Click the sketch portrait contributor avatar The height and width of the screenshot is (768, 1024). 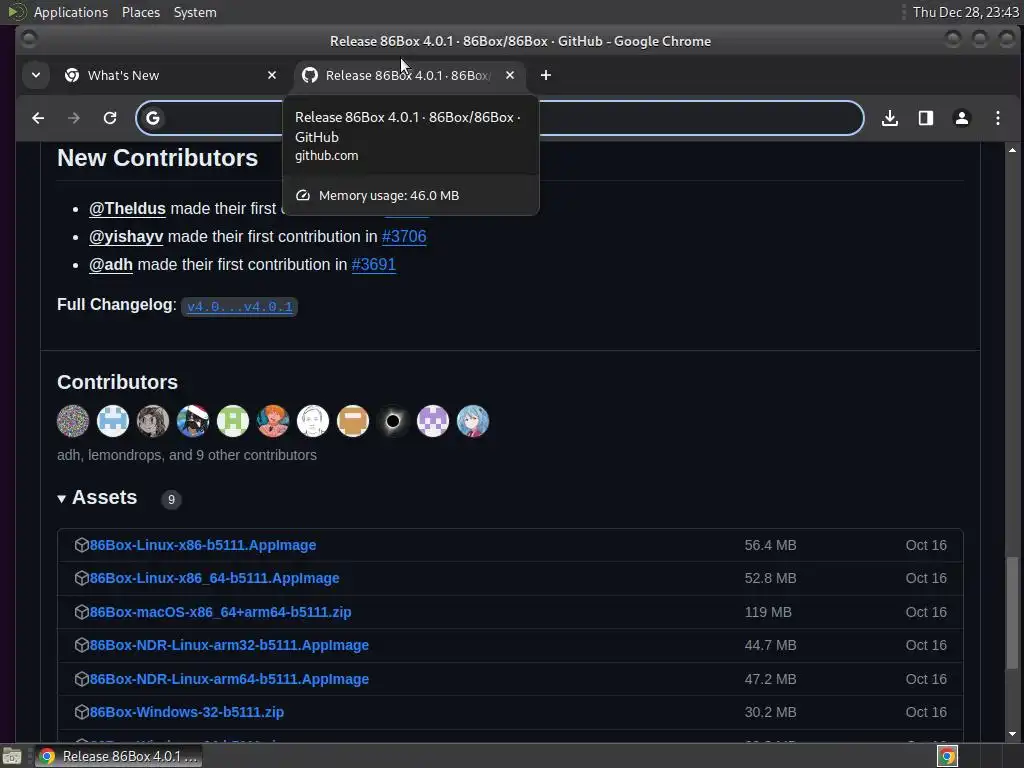[153, 421]
